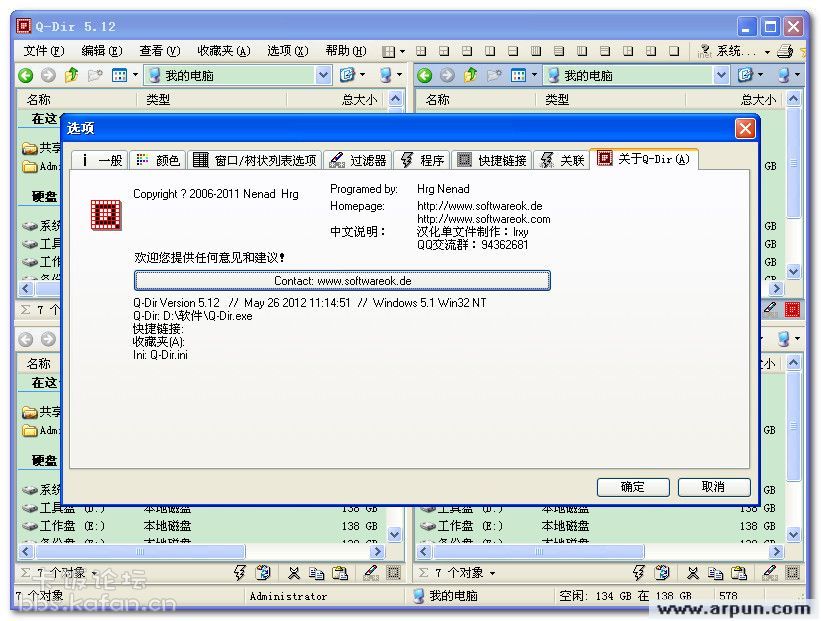Click the lightning icon in bottom-right pane status bar
Viewport: 821px width, 621px height.
[x=638, y=573]
